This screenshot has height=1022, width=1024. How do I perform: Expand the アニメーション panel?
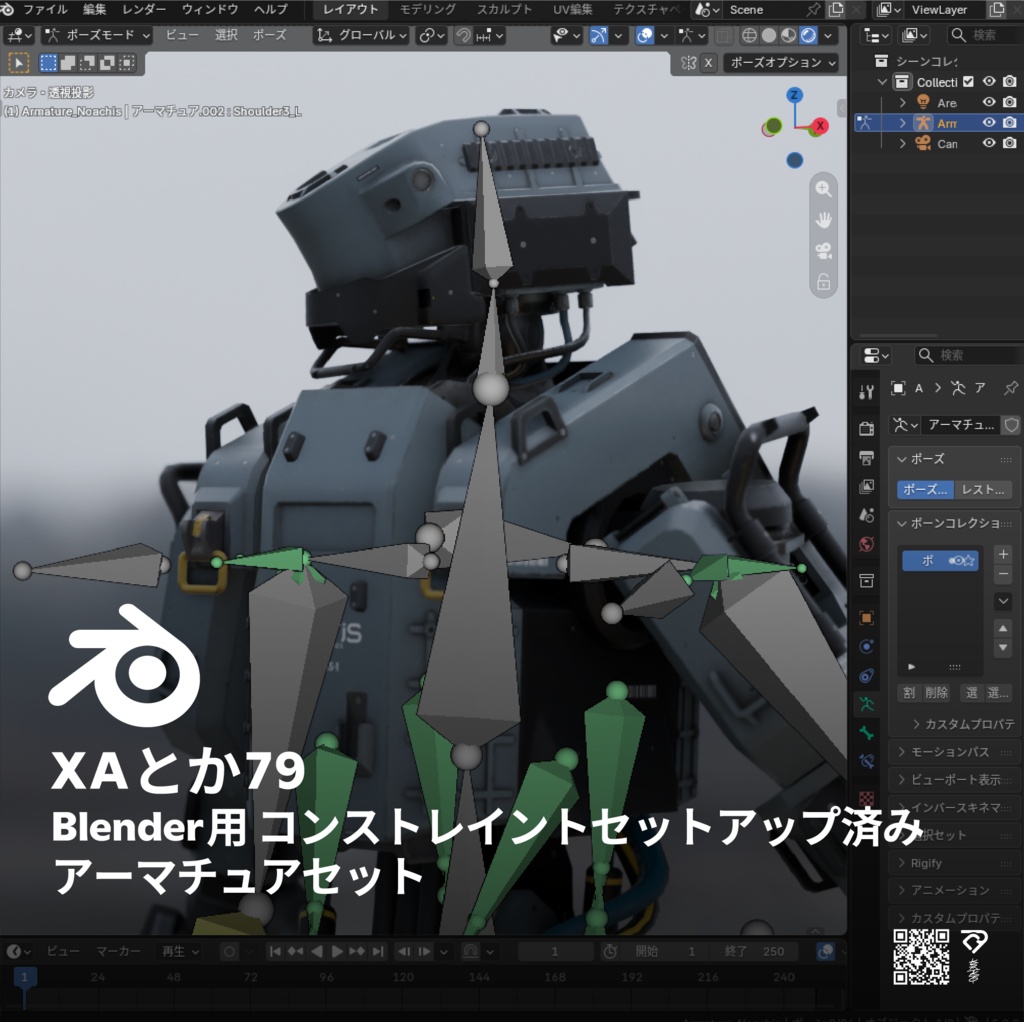[x=954, y=890]
